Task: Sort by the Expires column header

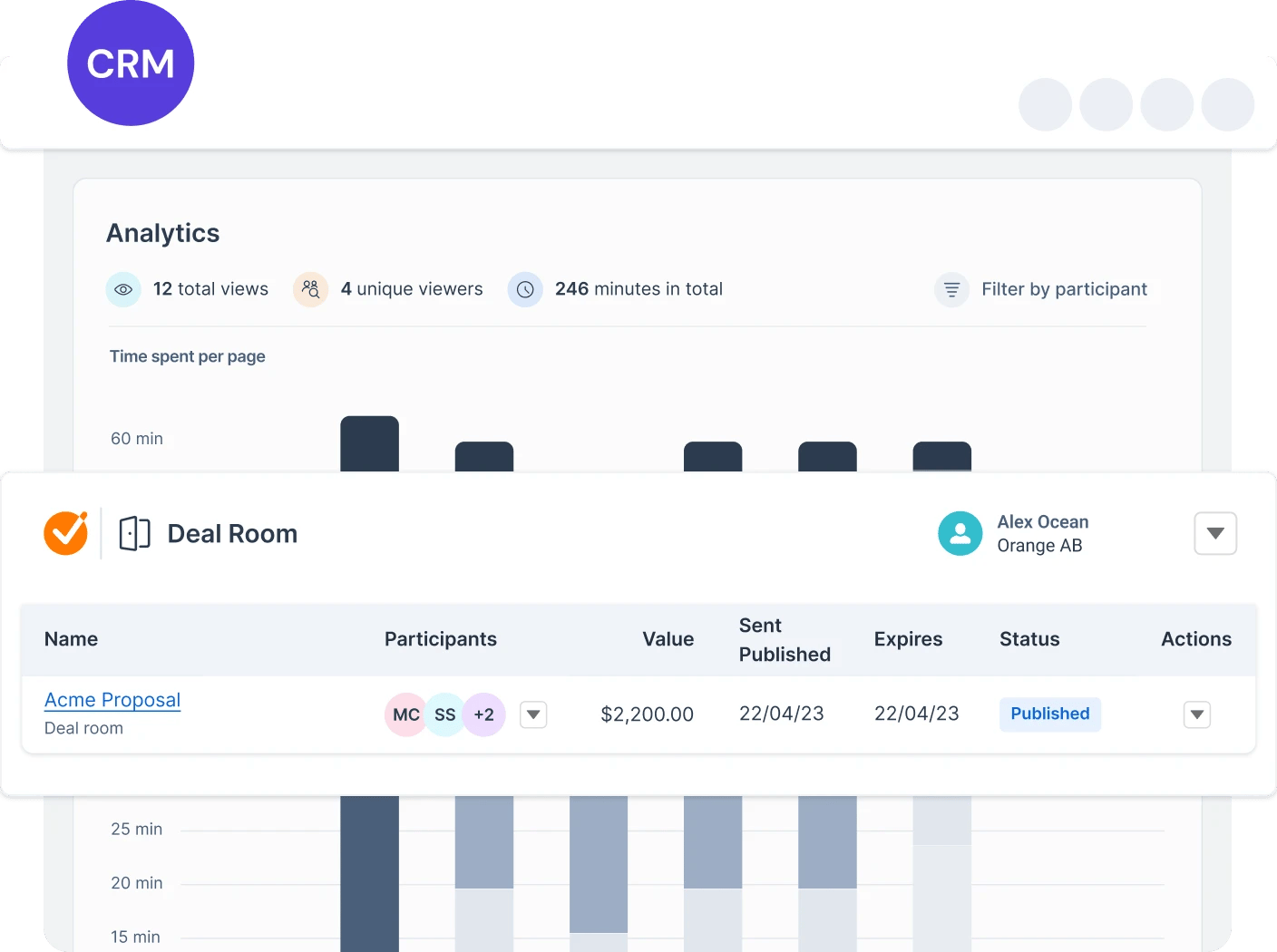Action: 908,639
